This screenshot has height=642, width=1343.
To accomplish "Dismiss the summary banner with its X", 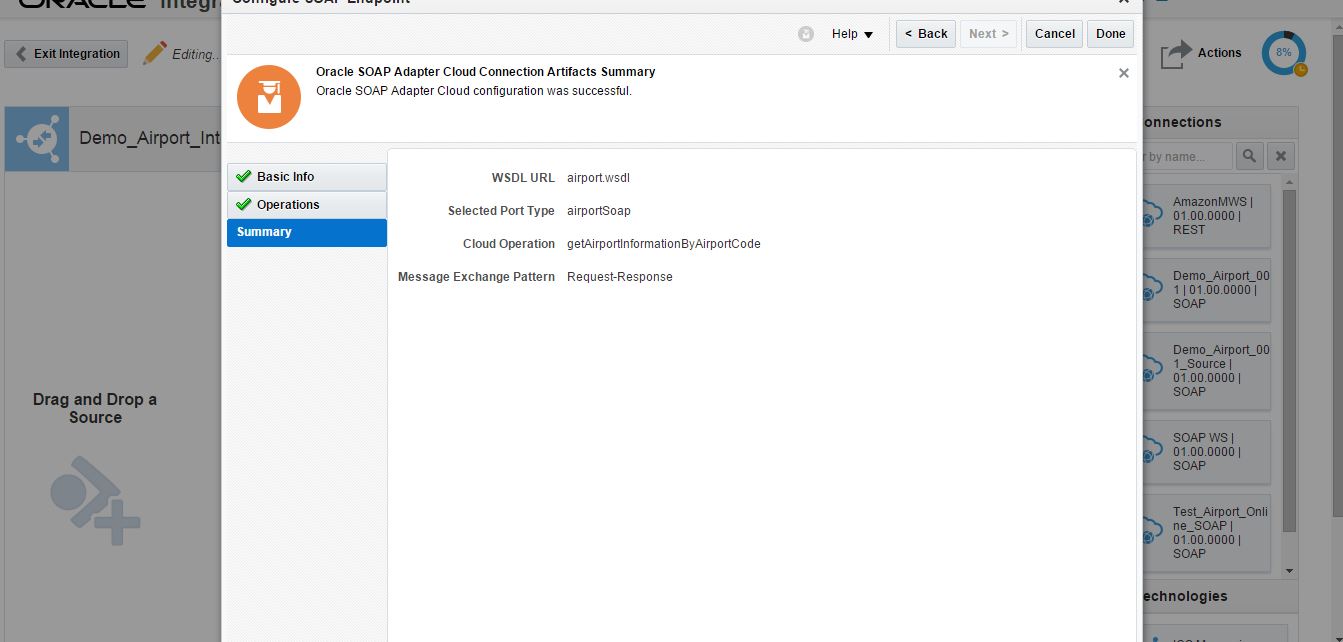I will 1123,73.
